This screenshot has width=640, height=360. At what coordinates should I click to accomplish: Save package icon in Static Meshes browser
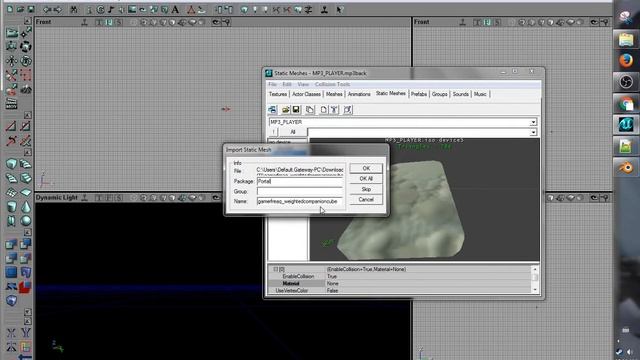(x=296, y=109)
